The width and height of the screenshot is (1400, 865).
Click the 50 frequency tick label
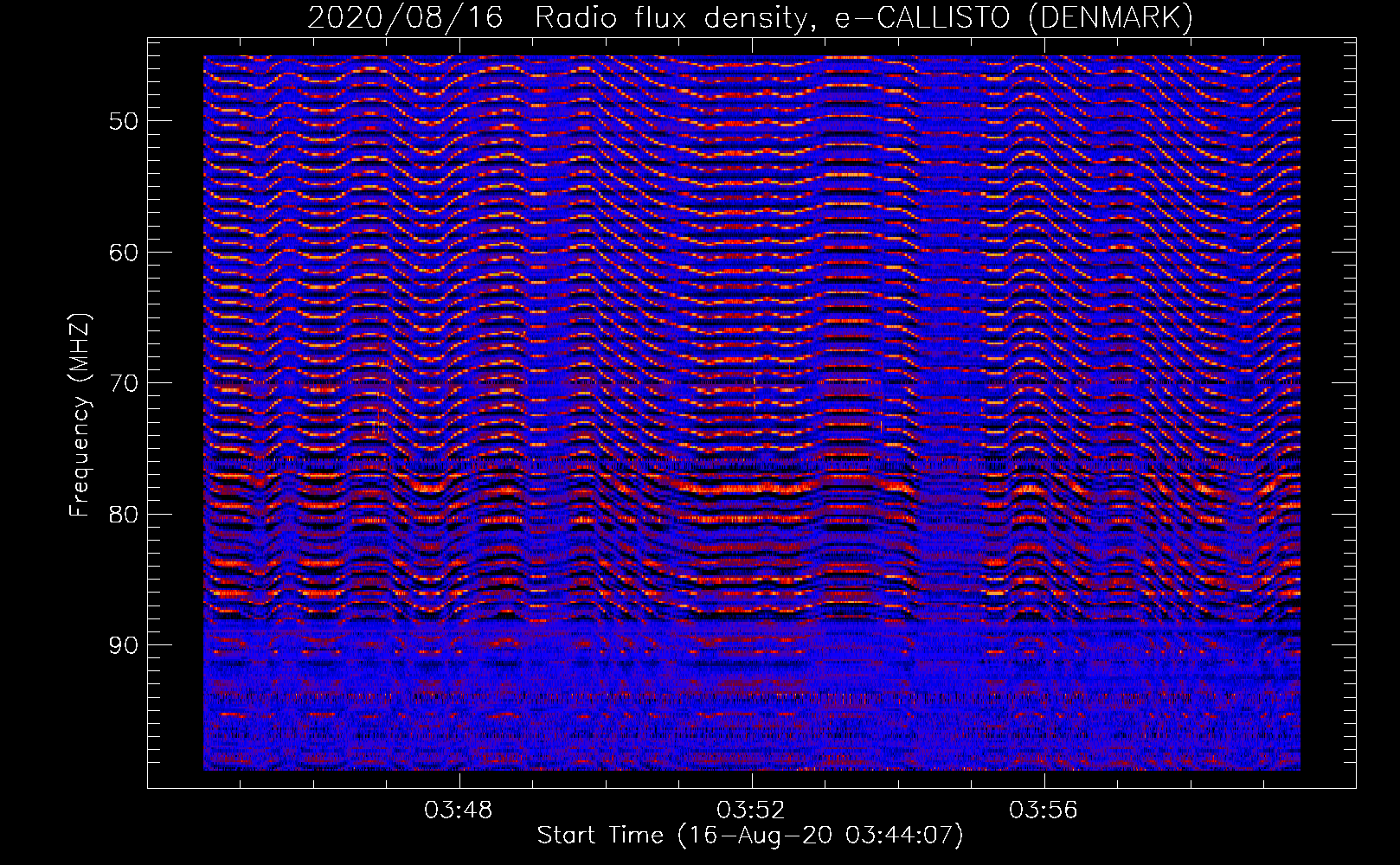point(124,121)
